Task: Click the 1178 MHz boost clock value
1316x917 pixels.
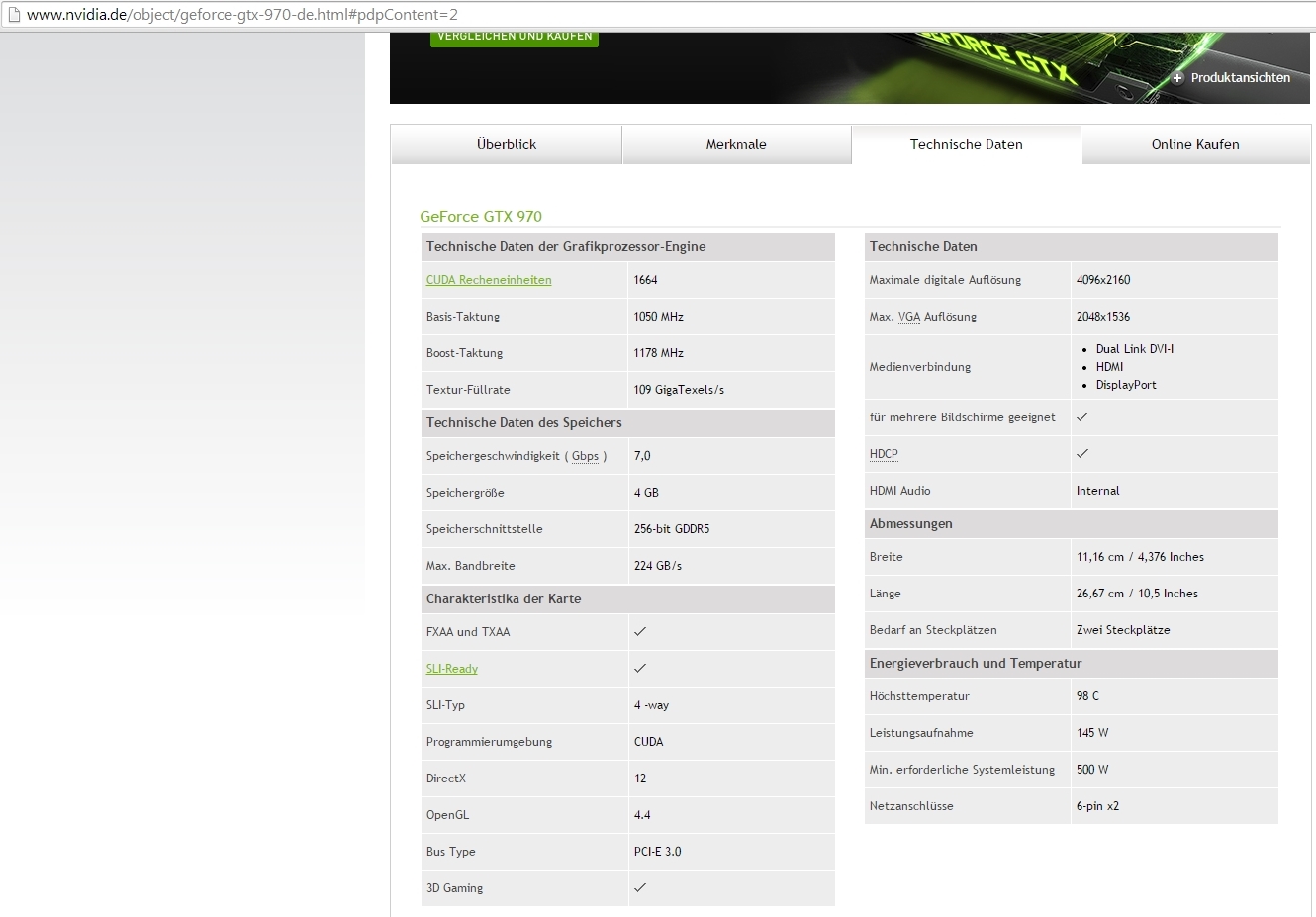Action: click(659, 353)
